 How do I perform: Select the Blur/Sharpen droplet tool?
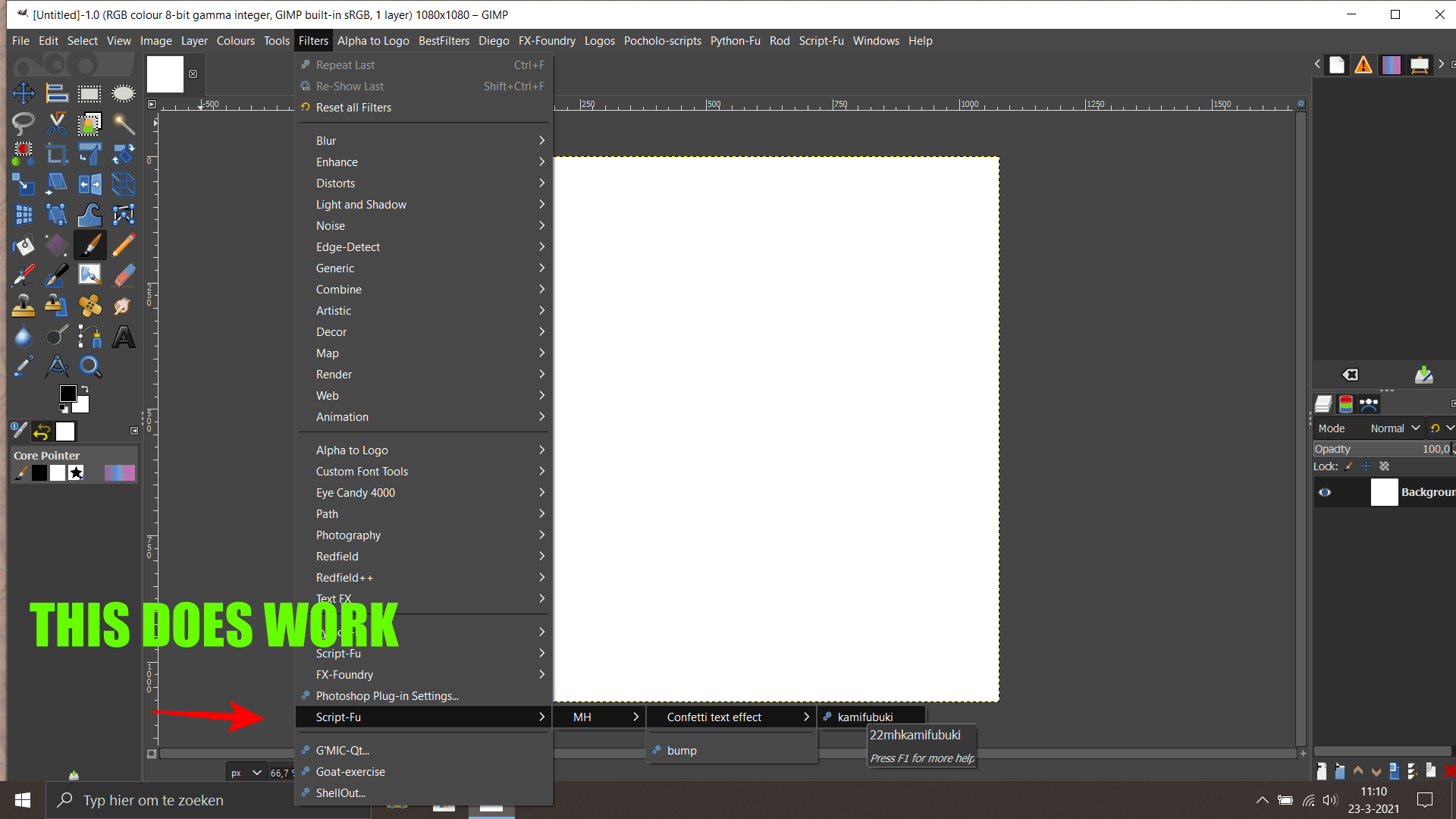tap(24, 336)
